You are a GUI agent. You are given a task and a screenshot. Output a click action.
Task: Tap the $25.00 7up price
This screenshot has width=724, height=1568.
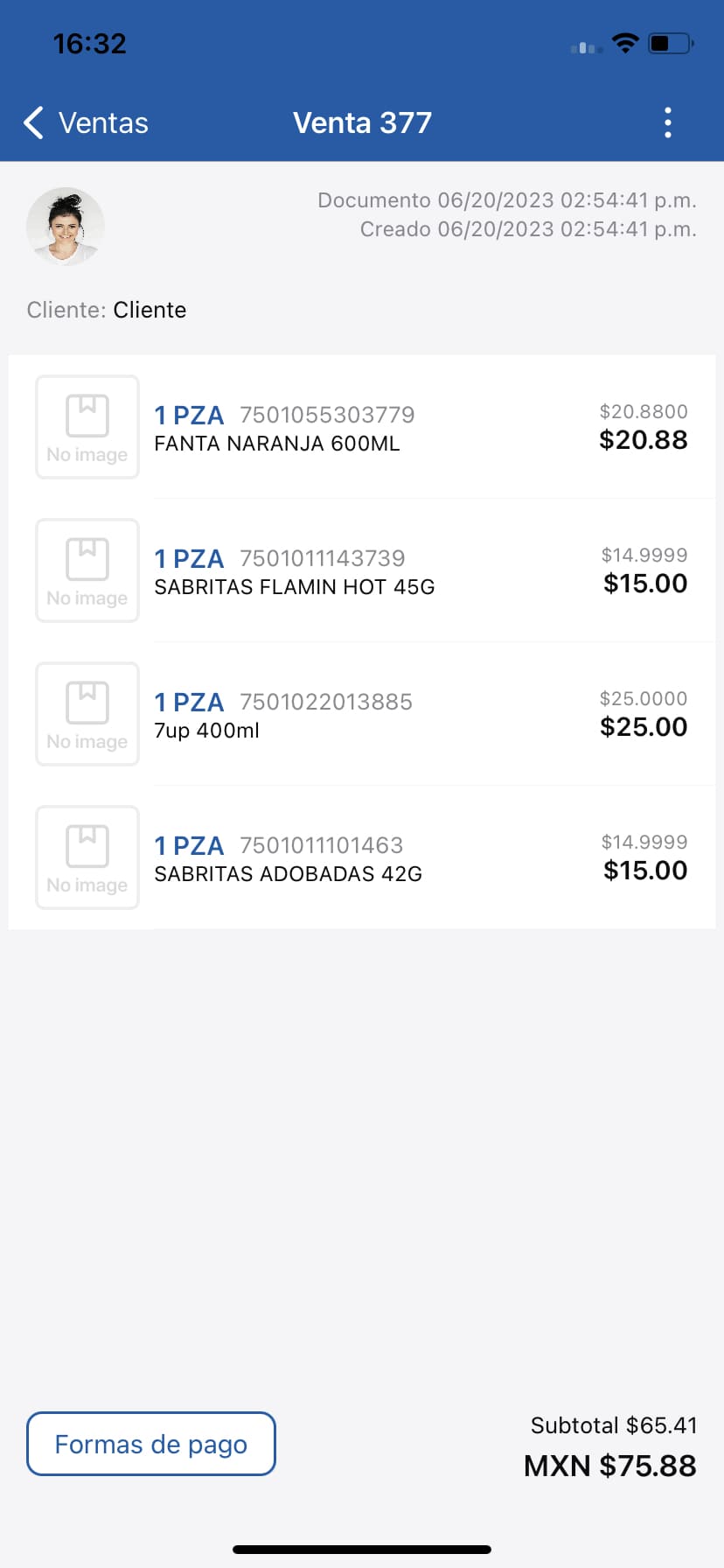click(644, 727)
